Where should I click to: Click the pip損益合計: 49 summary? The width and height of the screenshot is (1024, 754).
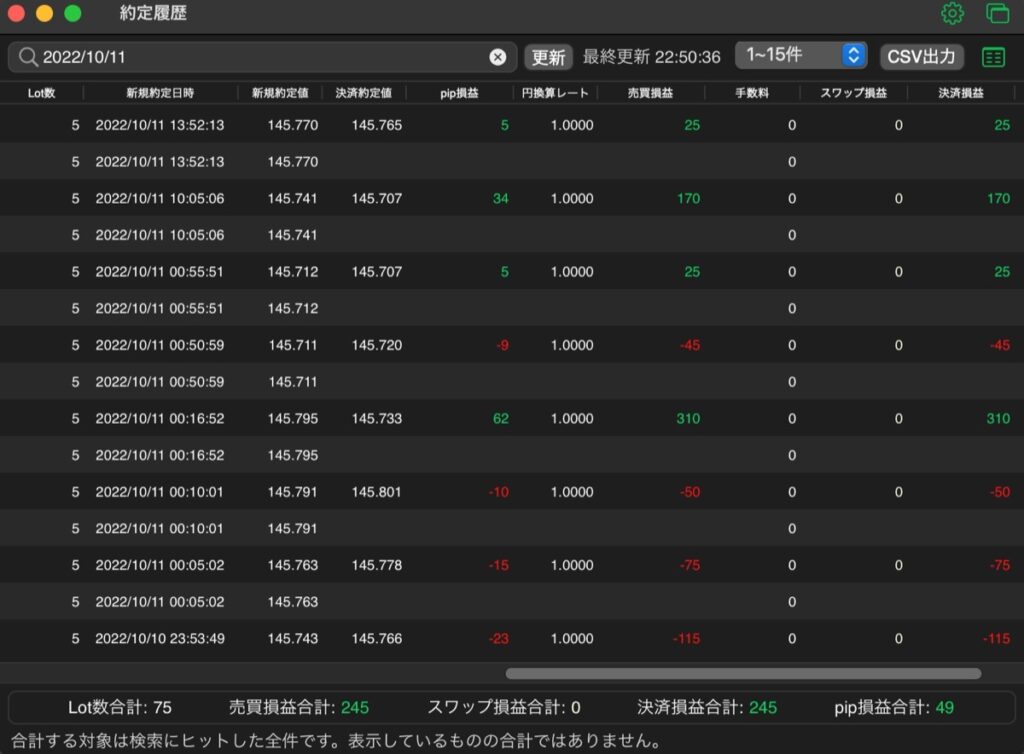[x=893, y=708]
